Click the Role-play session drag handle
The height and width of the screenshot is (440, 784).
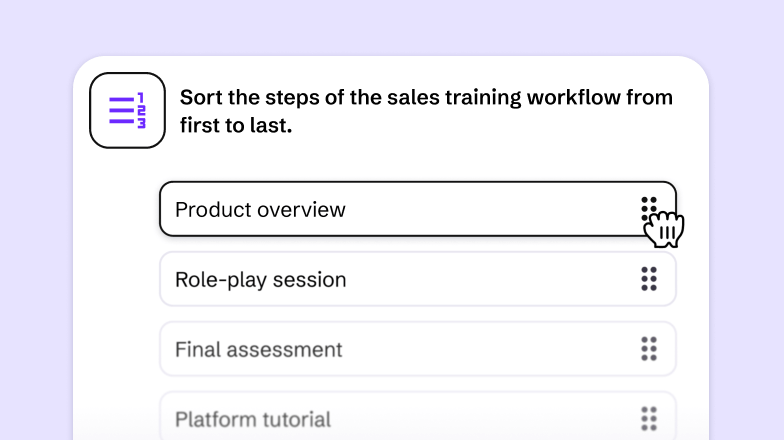point(649,279)
